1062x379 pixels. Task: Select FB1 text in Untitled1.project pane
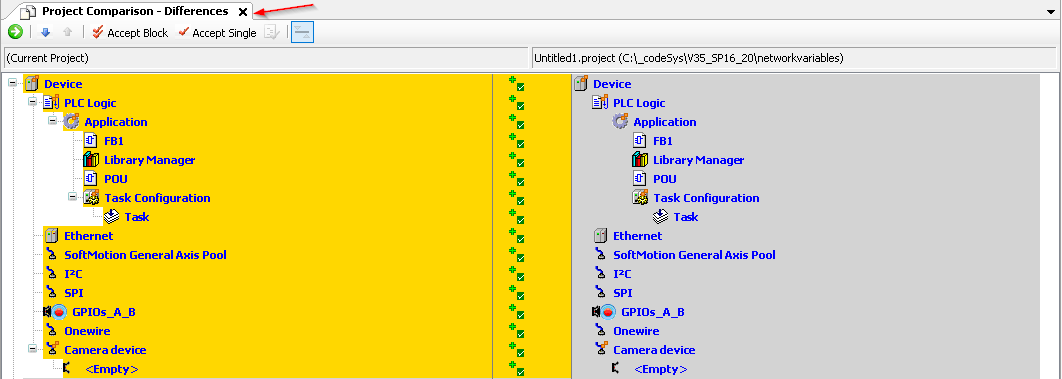pyautogui.click(x=663, y=141)
